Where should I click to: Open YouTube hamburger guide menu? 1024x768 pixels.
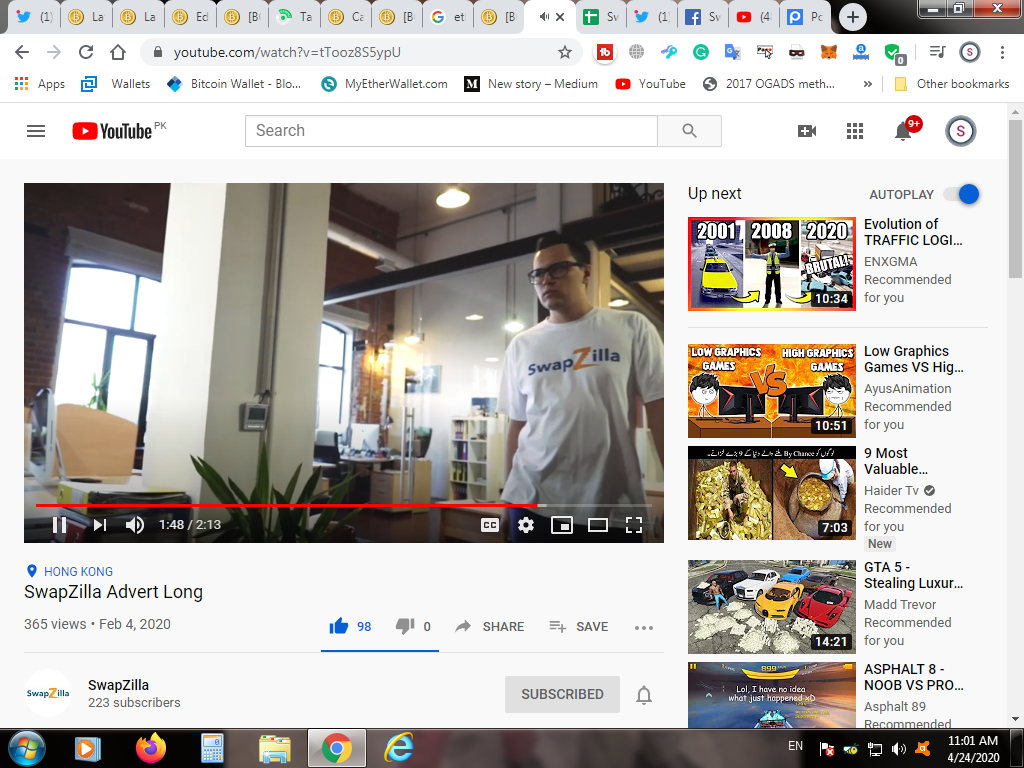tap(36, 131)
